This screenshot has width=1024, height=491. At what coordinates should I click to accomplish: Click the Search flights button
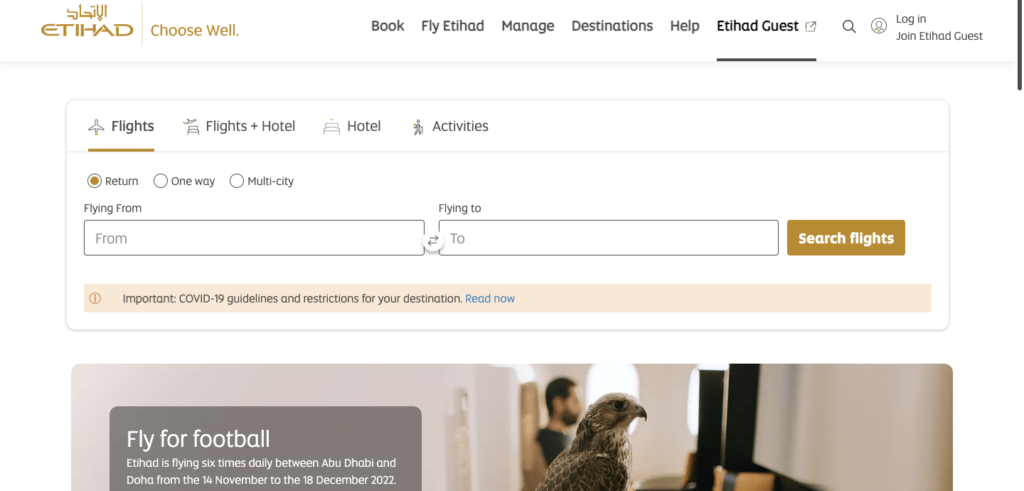[845, 238]
